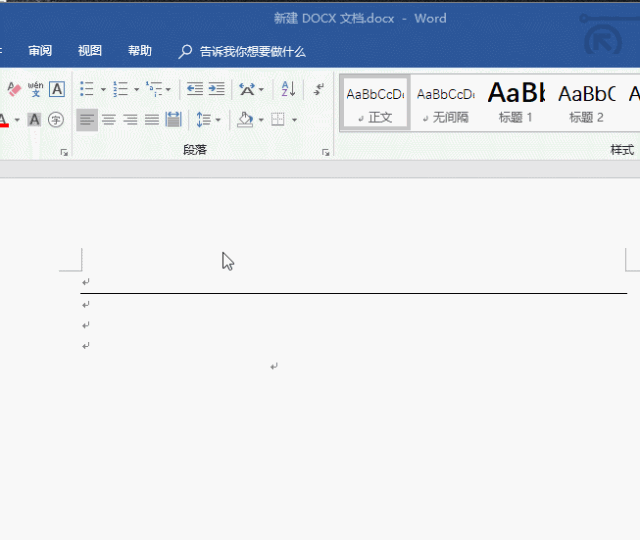
Task: Apply multilevel list formatting
Action: pos(154,89)
